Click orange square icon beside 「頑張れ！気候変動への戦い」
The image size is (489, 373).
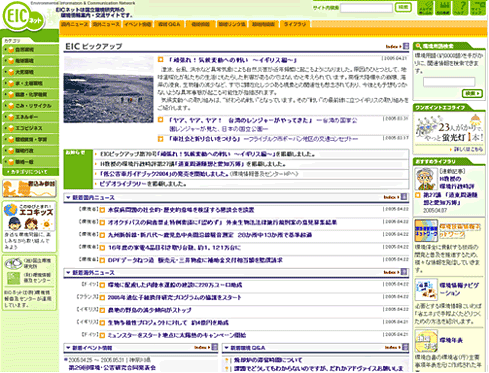pos(161,59)
